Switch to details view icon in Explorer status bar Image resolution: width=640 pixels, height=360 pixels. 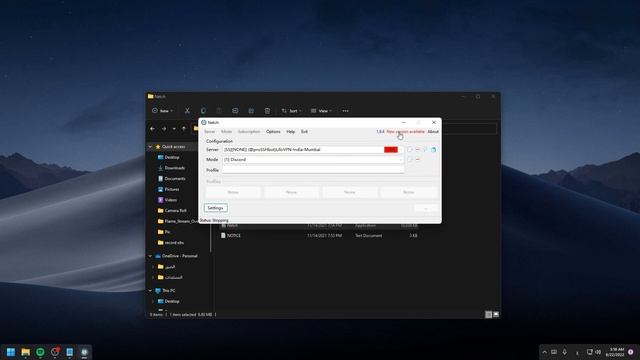point(489,314)
